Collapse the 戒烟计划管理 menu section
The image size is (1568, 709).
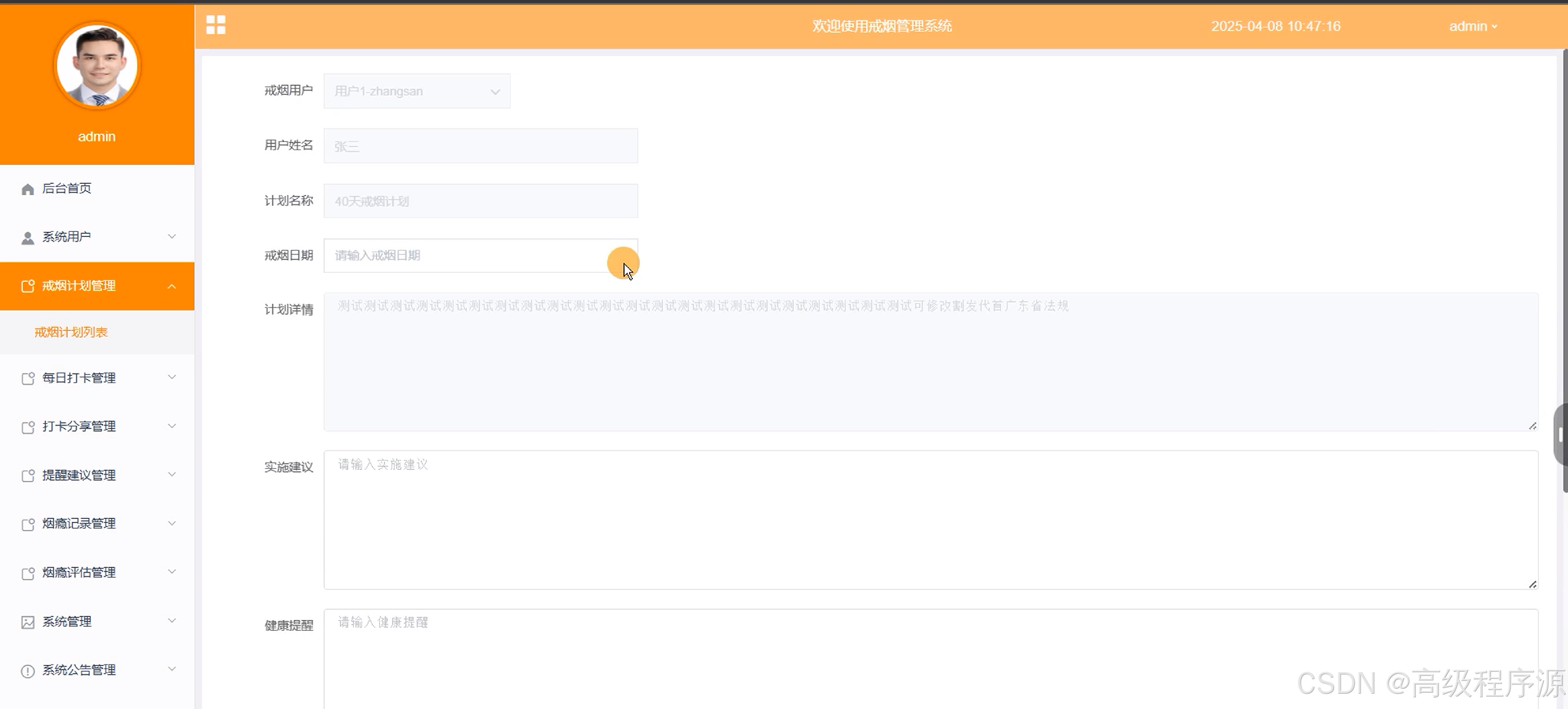coord(172,286)
